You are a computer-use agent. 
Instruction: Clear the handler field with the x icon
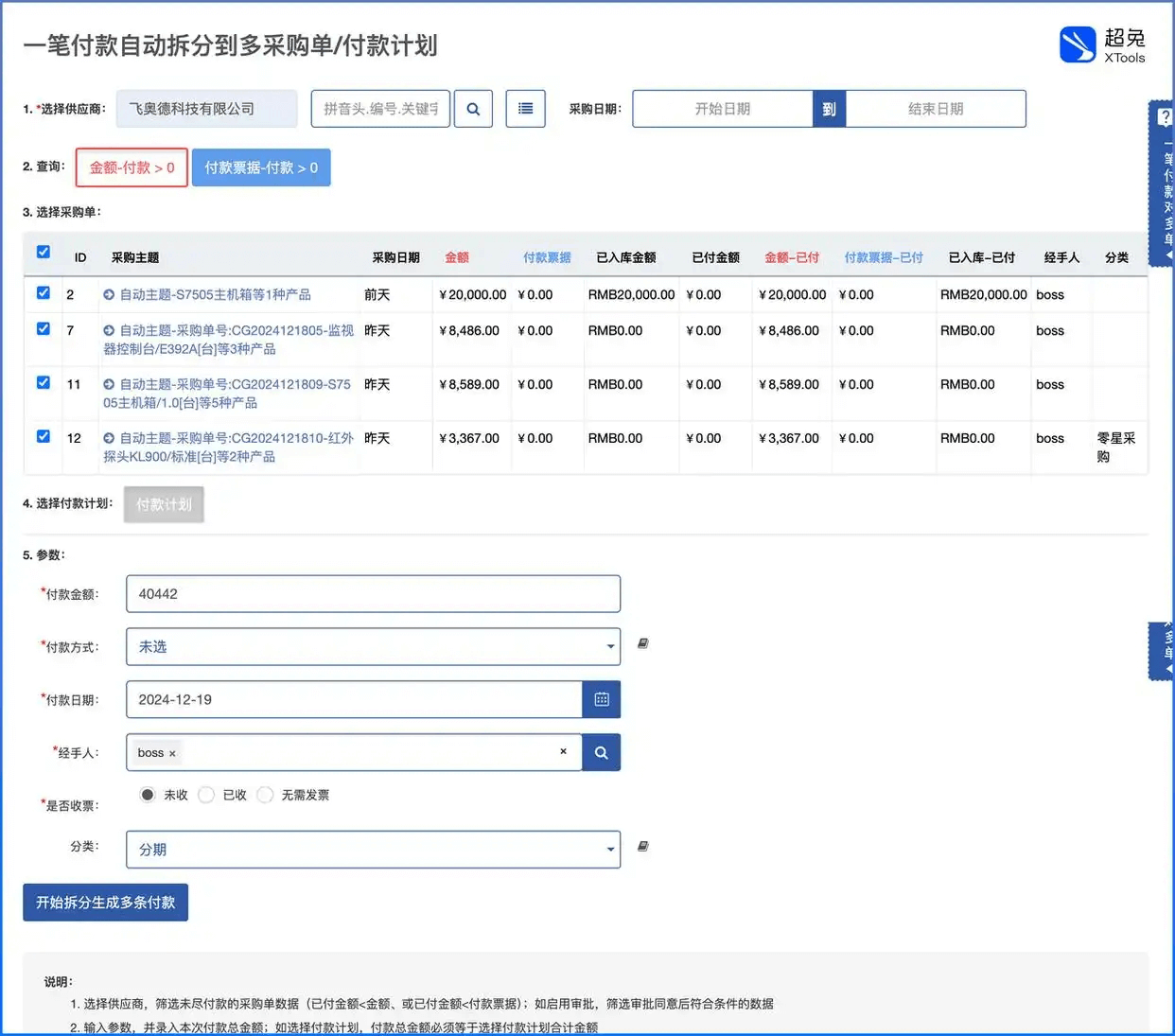pyautogui.click(x=563, y=751)
